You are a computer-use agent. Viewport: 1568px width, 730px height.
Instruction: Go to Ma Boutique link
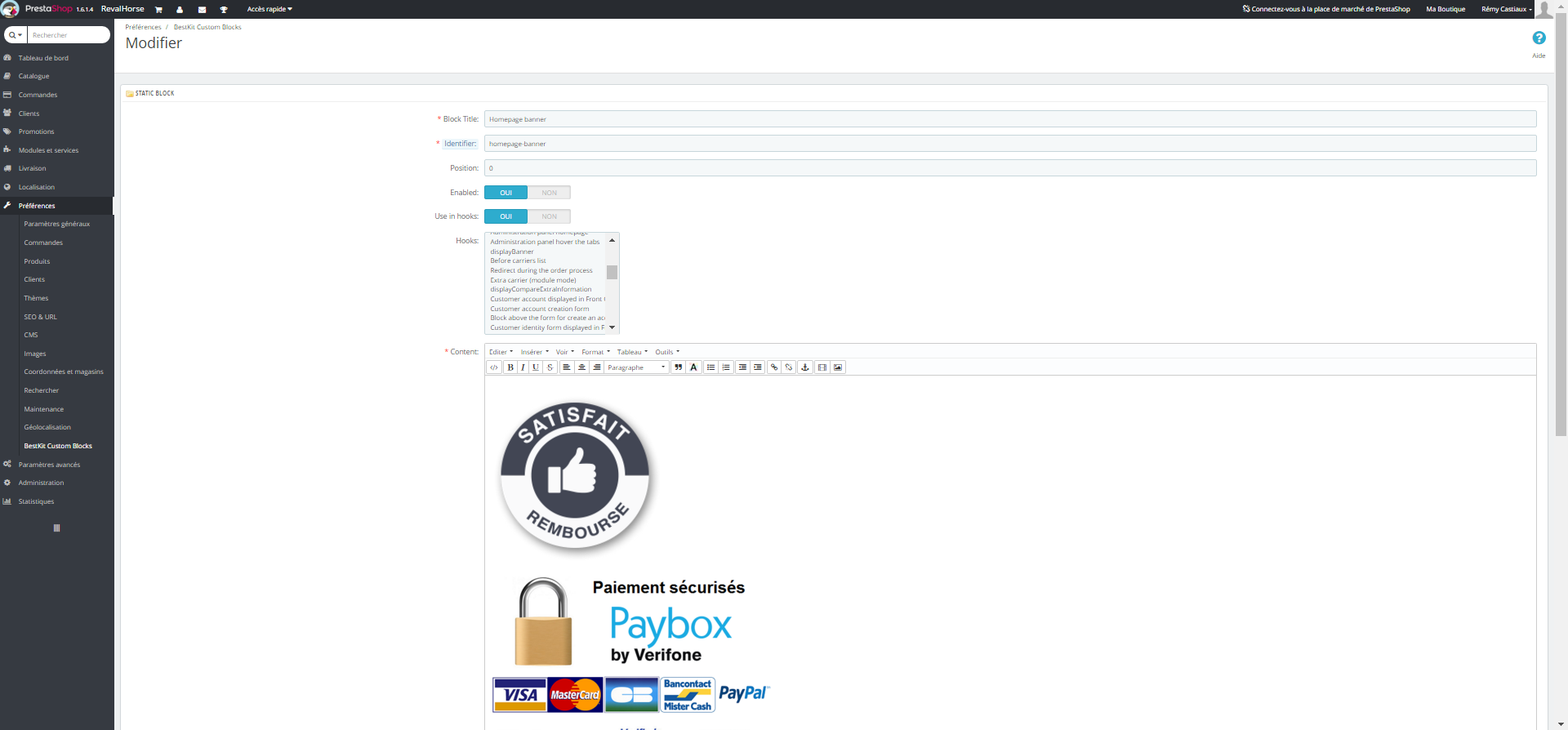tap(1445, 9)
